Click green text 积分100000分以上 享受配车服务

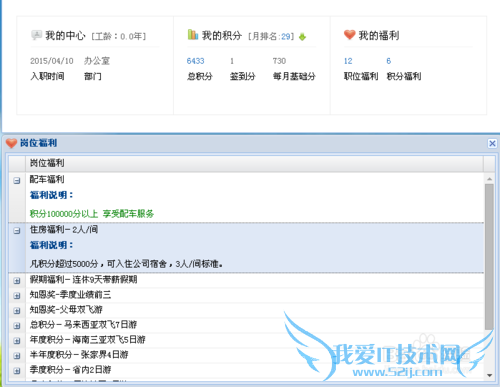point(92,214)
